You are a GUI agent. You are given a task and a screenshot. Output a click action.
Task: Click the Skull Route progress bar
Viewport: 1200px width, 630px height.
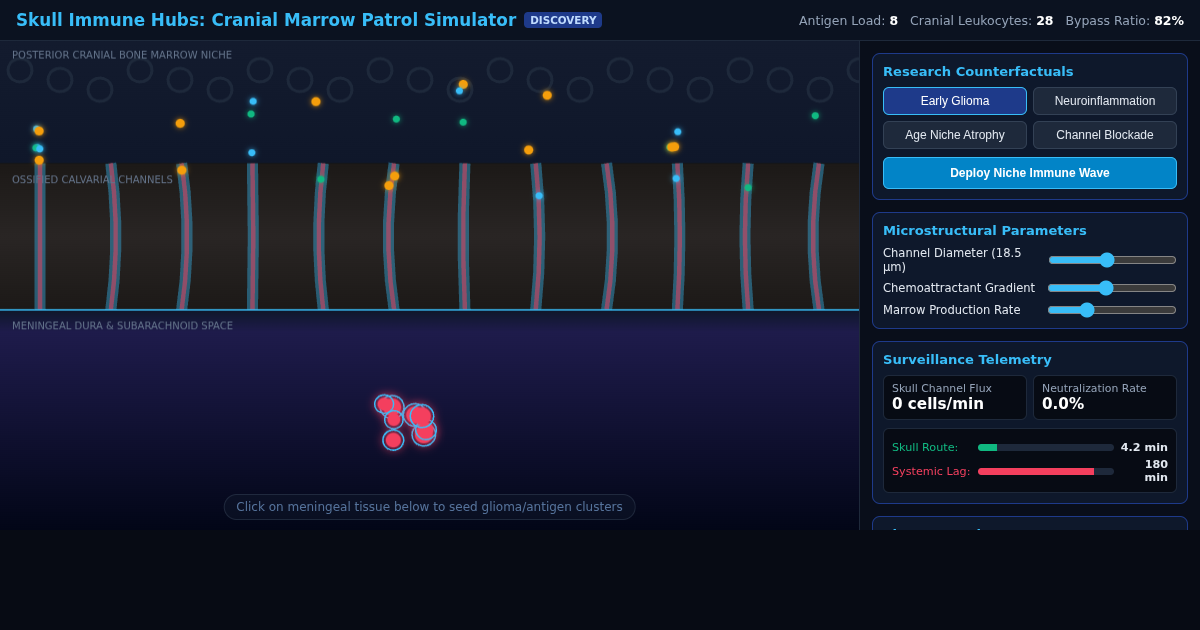coord(1046,448)
